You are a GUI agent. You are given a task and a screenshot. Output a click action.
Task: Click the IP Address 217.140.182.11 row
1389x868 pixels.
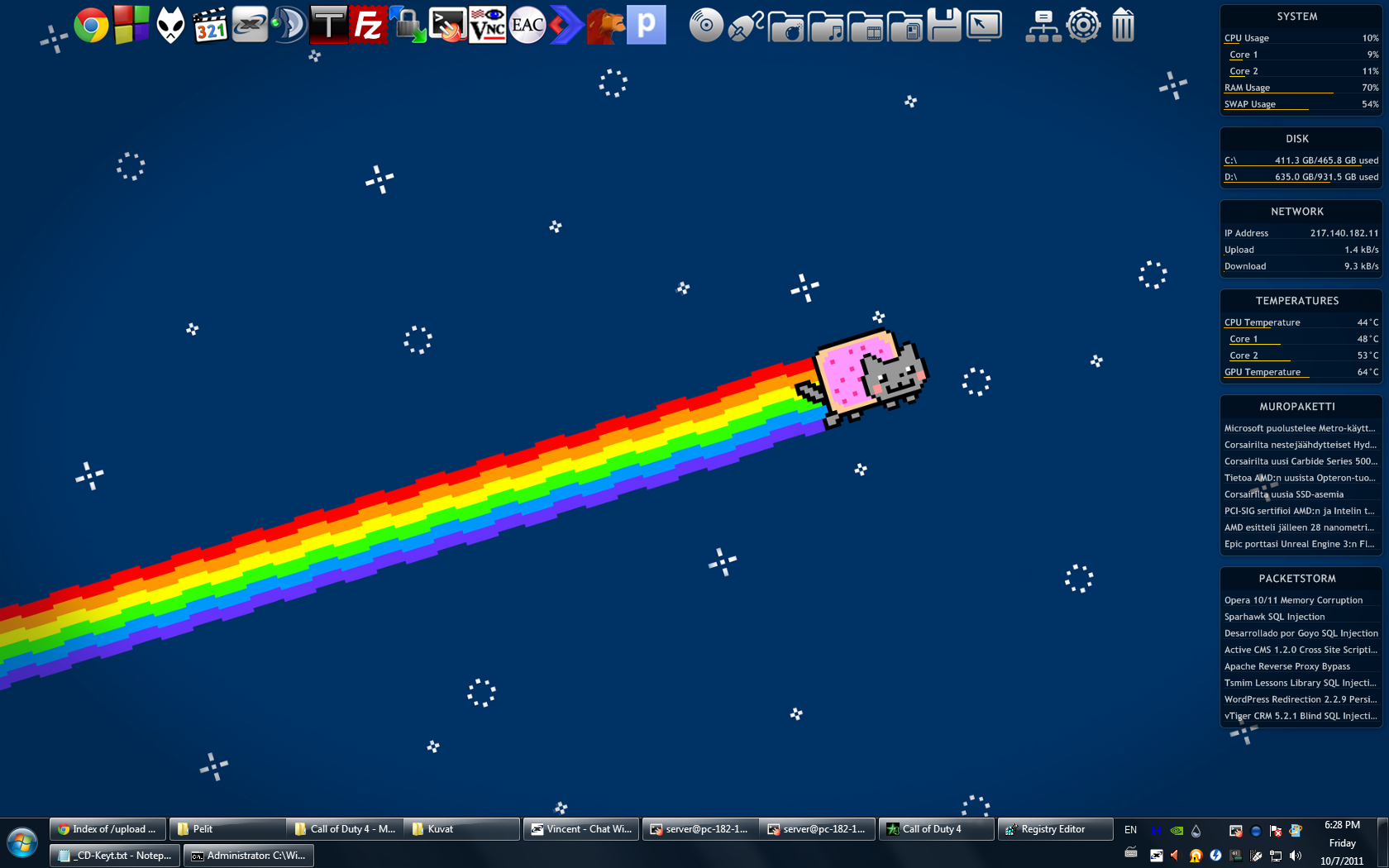tap(1301, 233)
